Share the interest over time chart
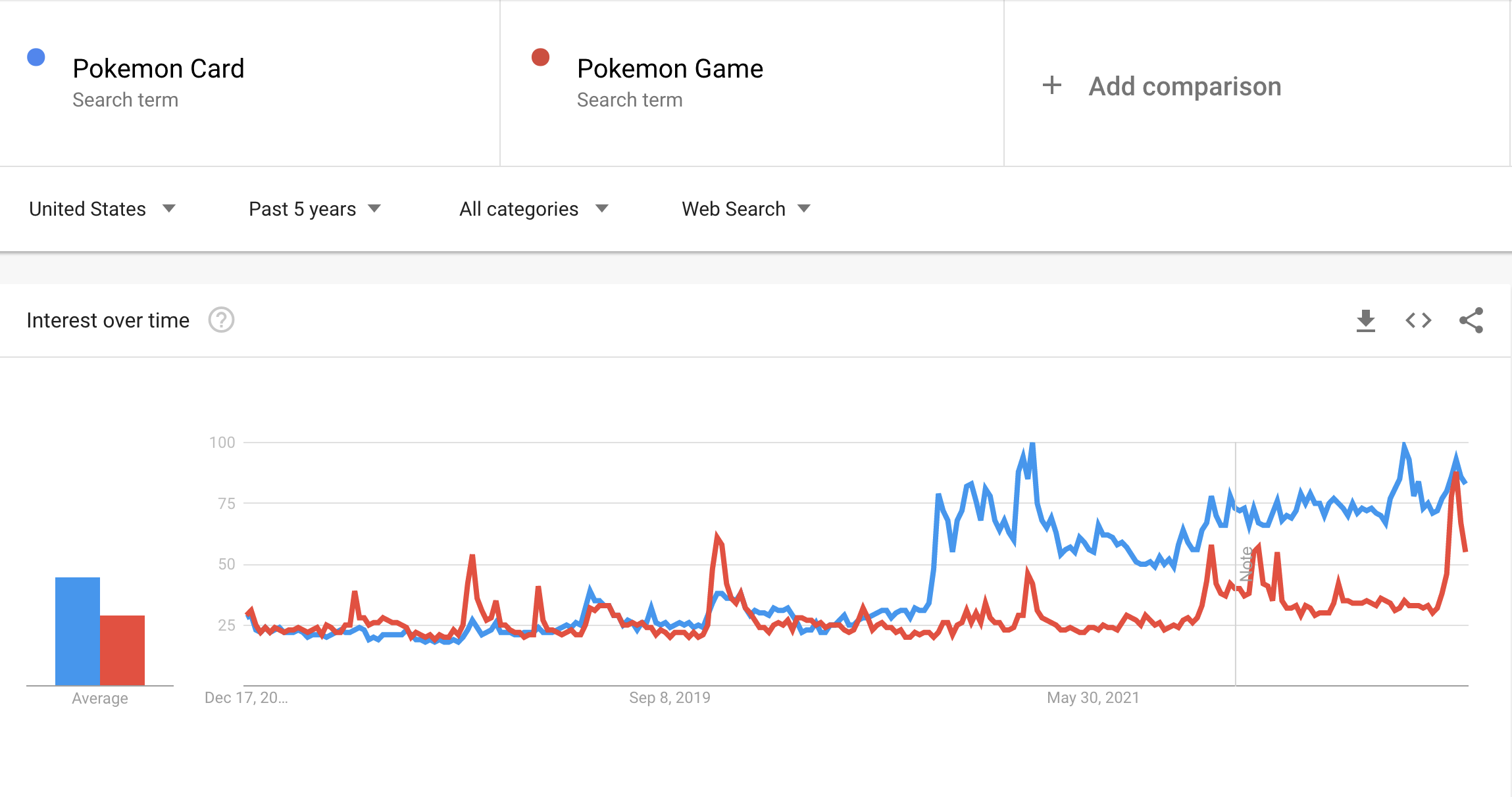The image size is (1512, 797). pos(1471,320)
